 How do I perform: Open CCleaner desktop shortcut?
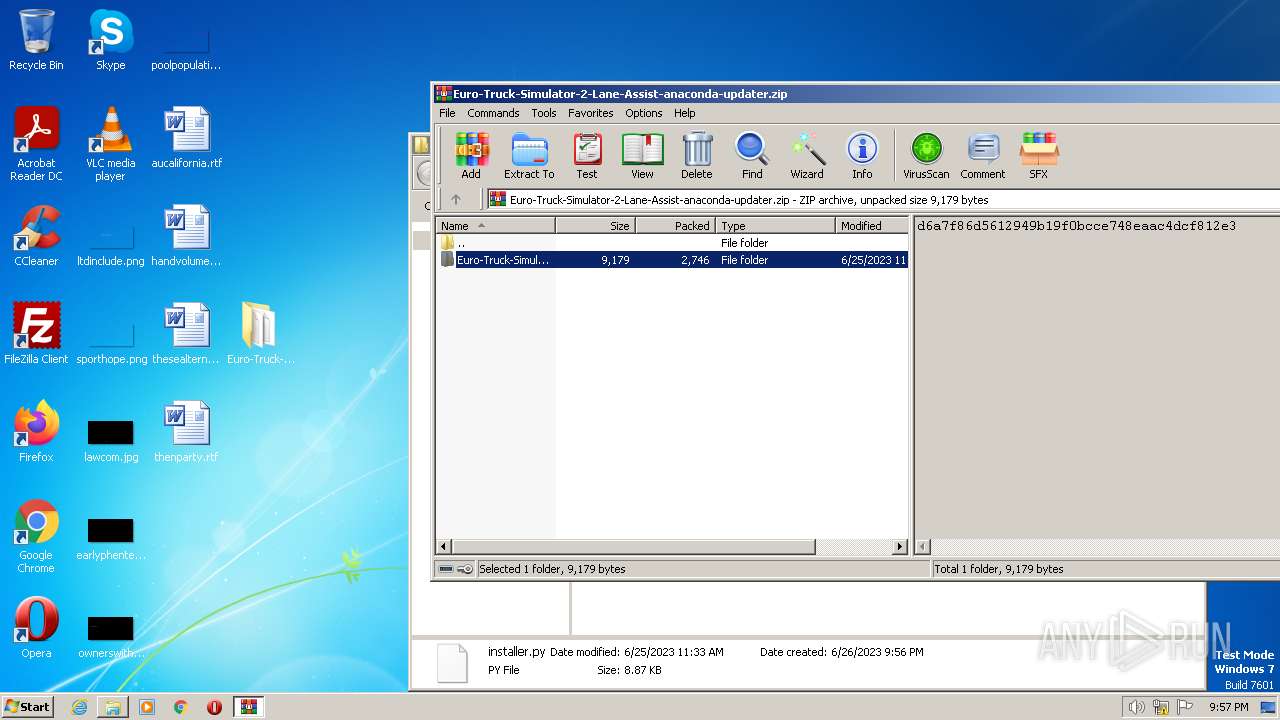coord(36,236)
